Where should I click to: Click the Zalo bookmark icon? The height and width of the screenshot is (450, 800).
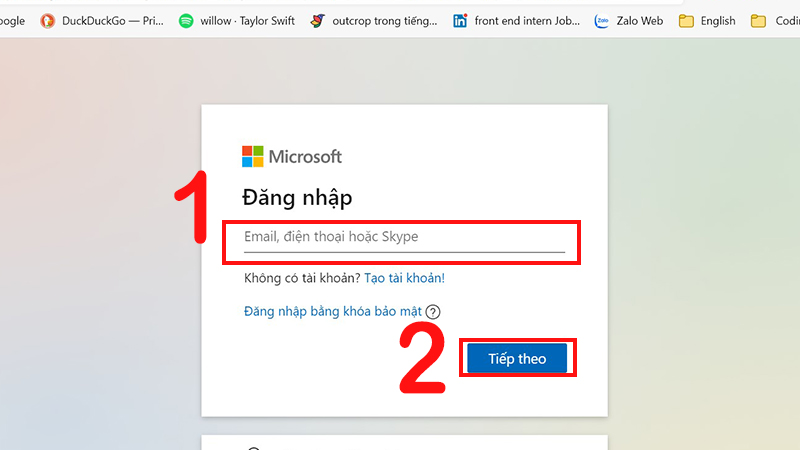pos(602,20)
